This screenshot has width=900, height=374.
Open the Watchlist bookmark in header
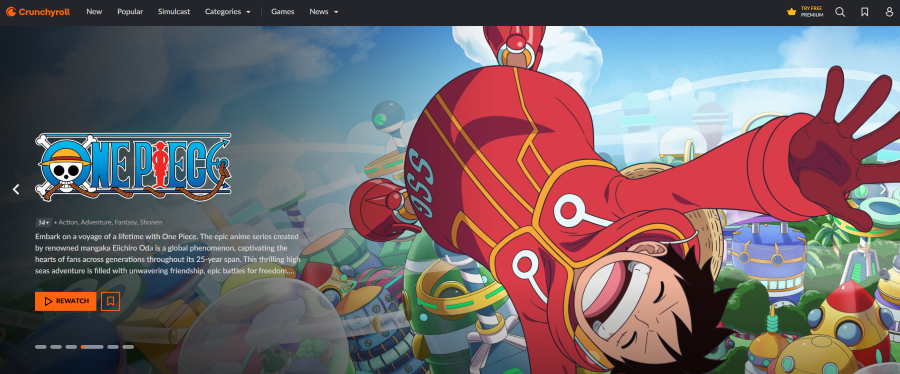tap(864, 12)
